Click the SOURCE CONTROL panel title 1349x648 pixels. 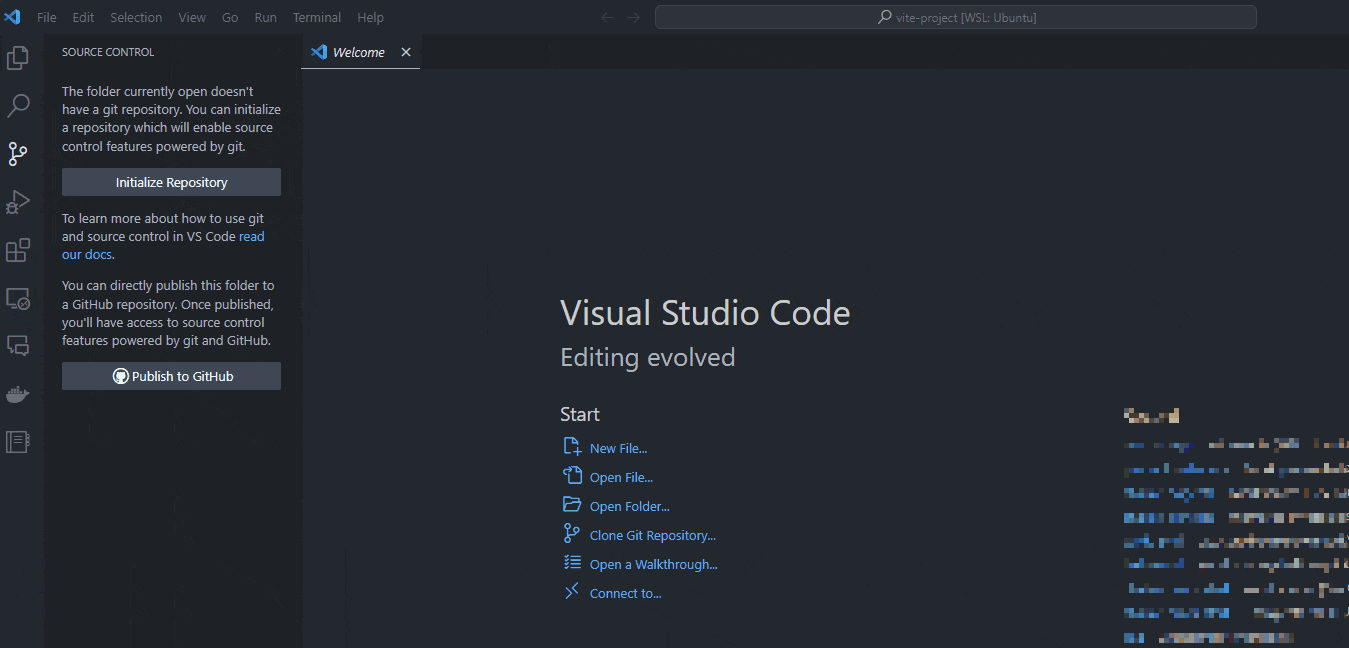[x=108, y=52]
